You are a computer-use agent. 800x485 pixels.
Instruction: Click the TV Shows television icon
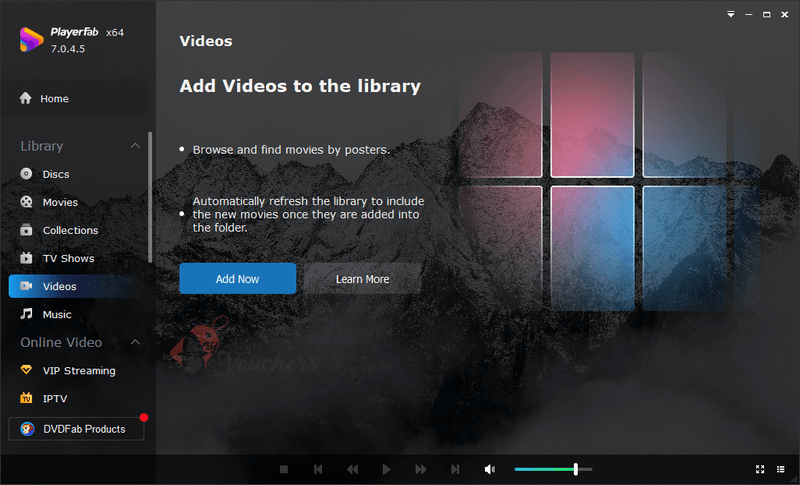click(26, 258)
